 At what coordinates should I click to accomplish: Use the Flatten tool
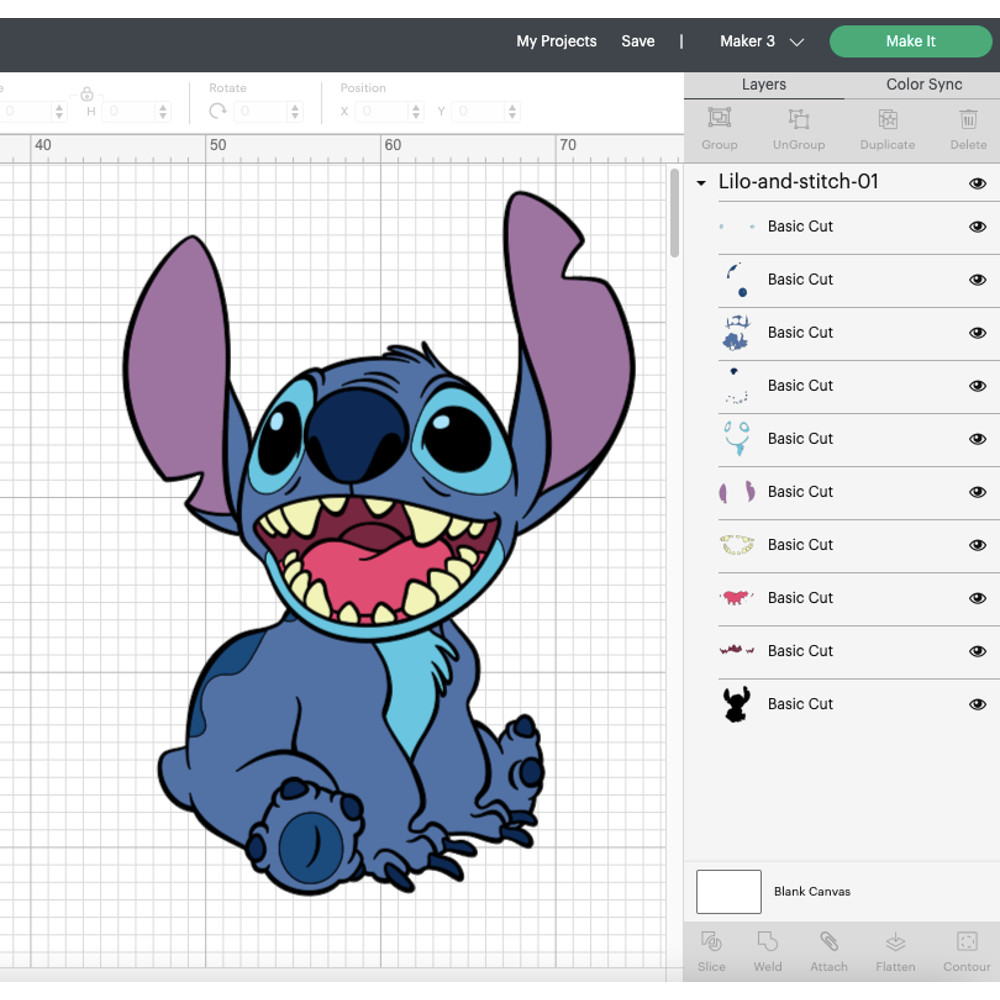coord(895,950)
